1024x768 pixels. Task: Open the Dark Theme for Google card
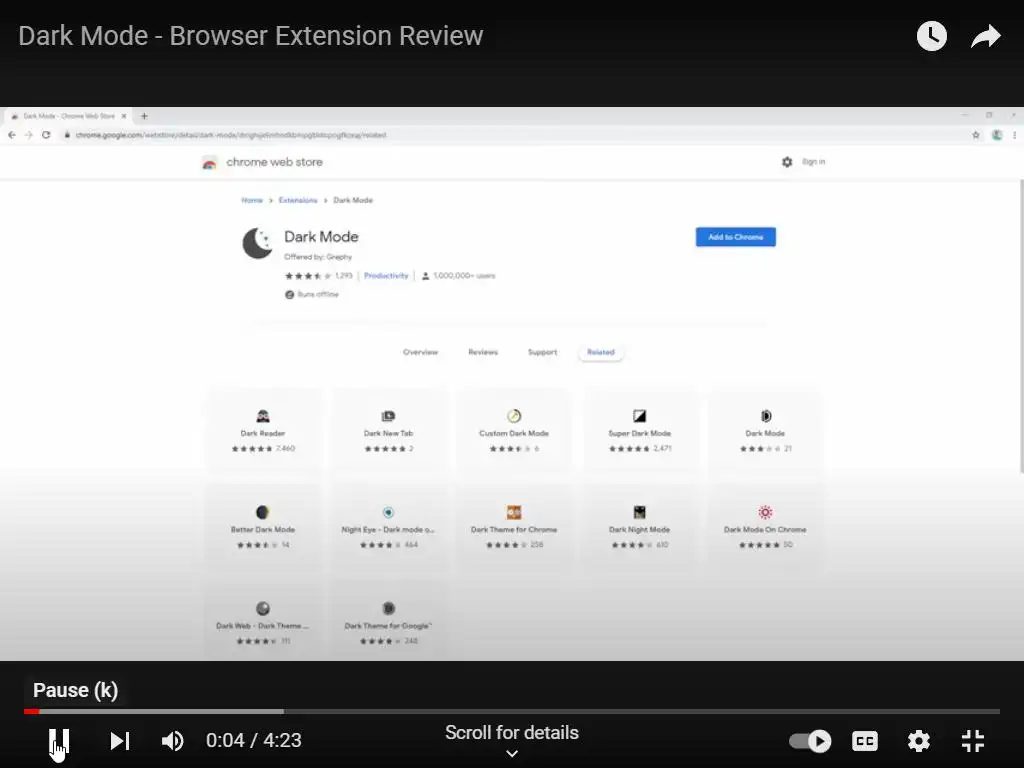(x=389, y=622)
